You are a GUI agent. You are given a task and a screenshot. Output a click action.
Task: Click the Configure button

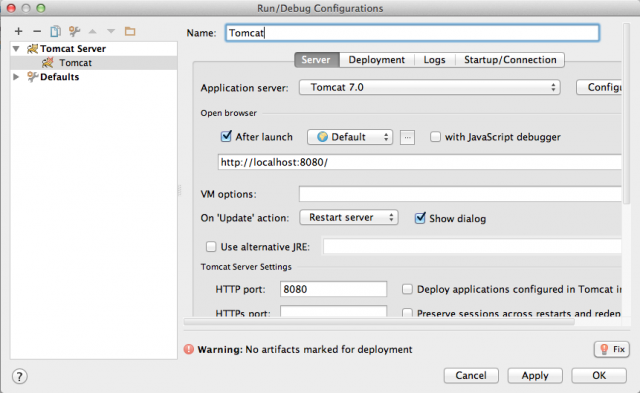[599, 87]
